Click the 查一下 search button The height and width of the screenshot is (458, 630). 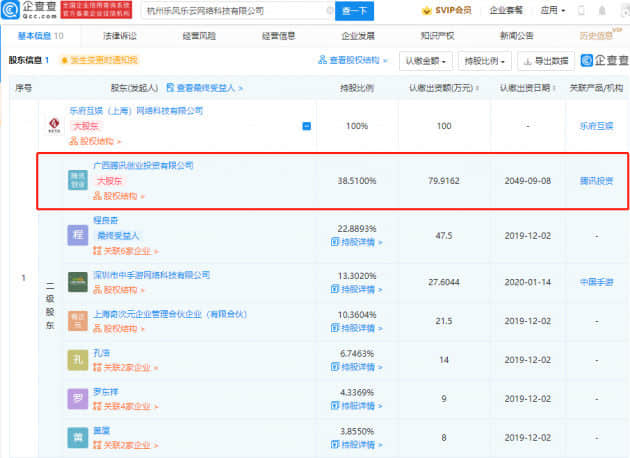pyautogui.click(x=354, y=11)
